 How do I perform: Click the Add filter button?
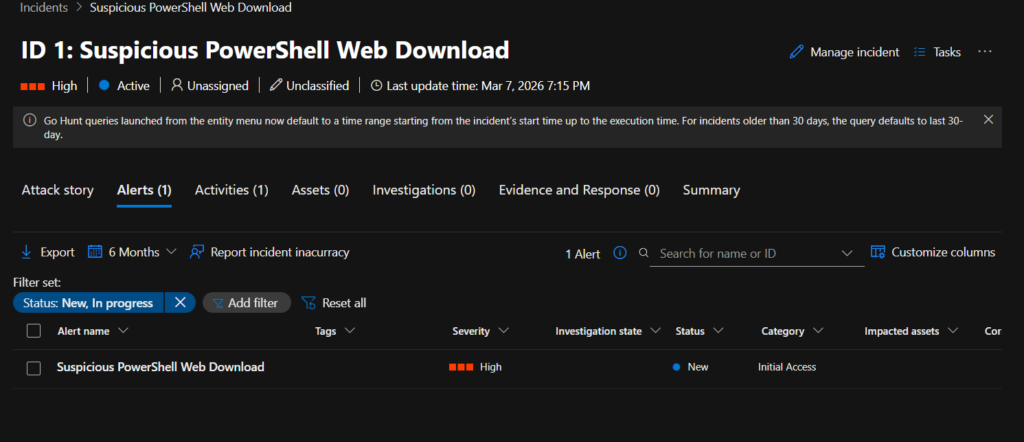(247, 302)
